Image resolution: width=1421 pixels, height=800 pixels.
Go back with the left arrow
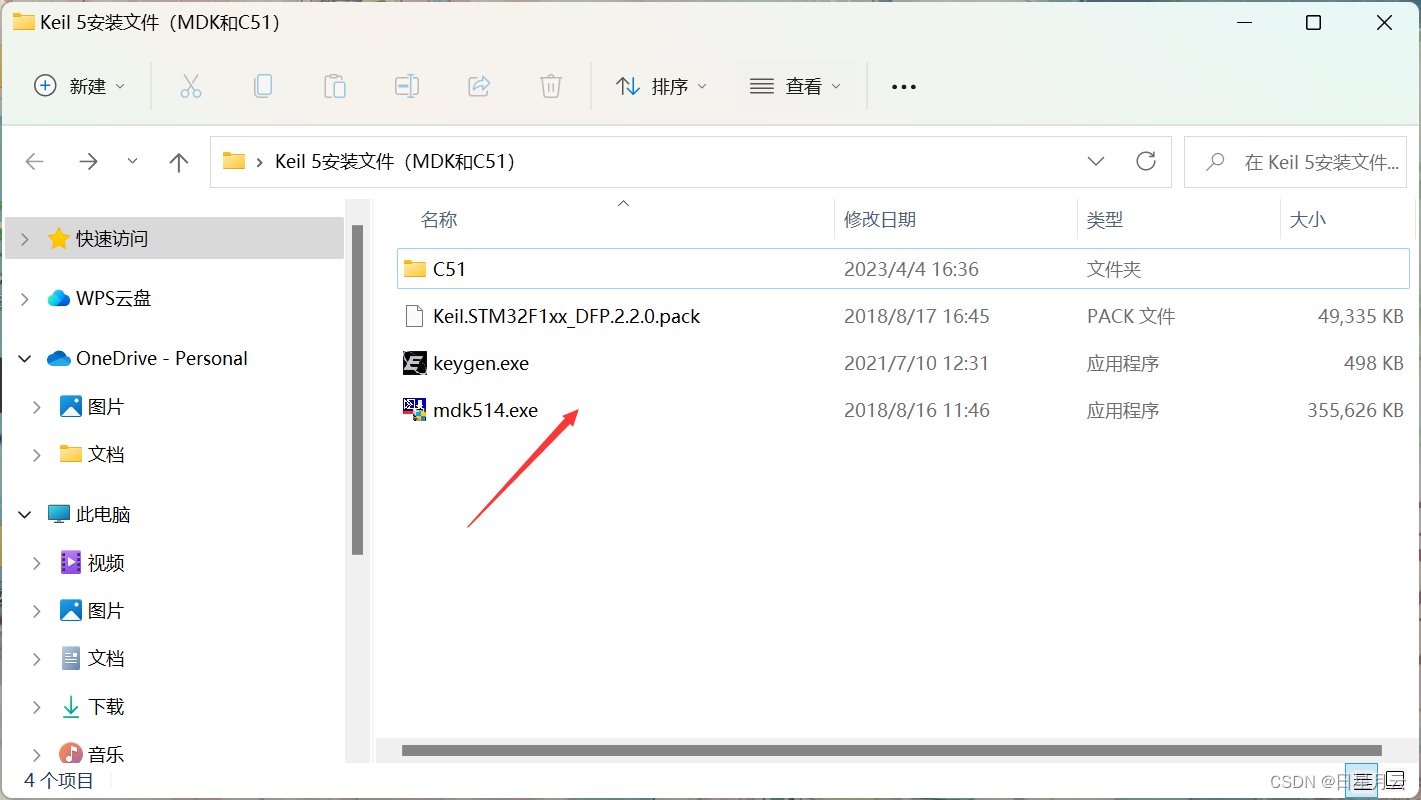pos(35,162)
